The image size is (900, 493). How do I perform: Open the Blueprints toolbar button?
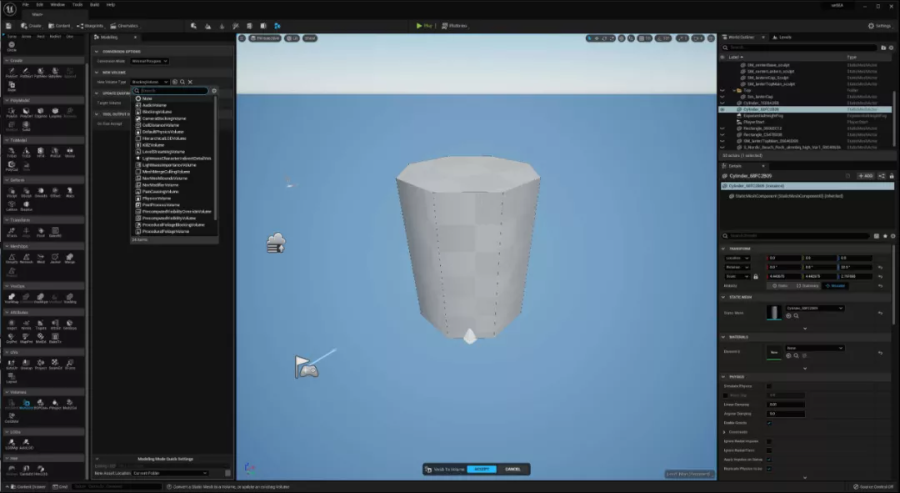tap(90, 26)
